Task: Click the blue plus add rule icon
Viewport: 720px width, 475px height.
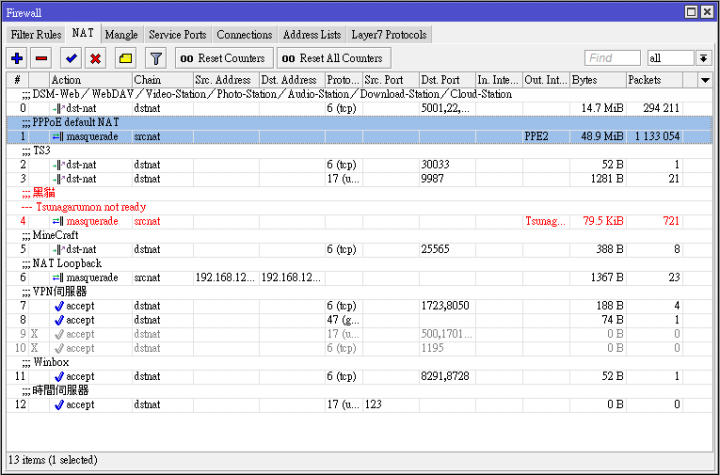Action: point(17,58)
